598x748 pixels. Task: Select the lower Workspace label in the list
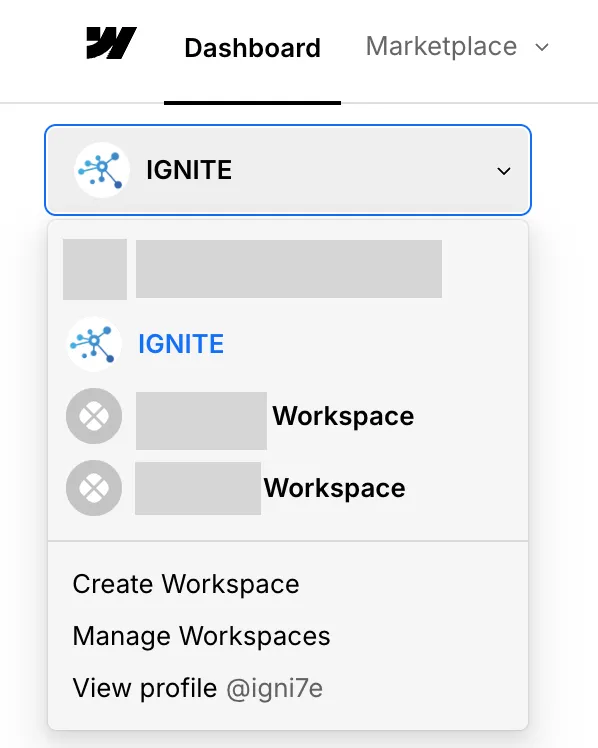334,488
